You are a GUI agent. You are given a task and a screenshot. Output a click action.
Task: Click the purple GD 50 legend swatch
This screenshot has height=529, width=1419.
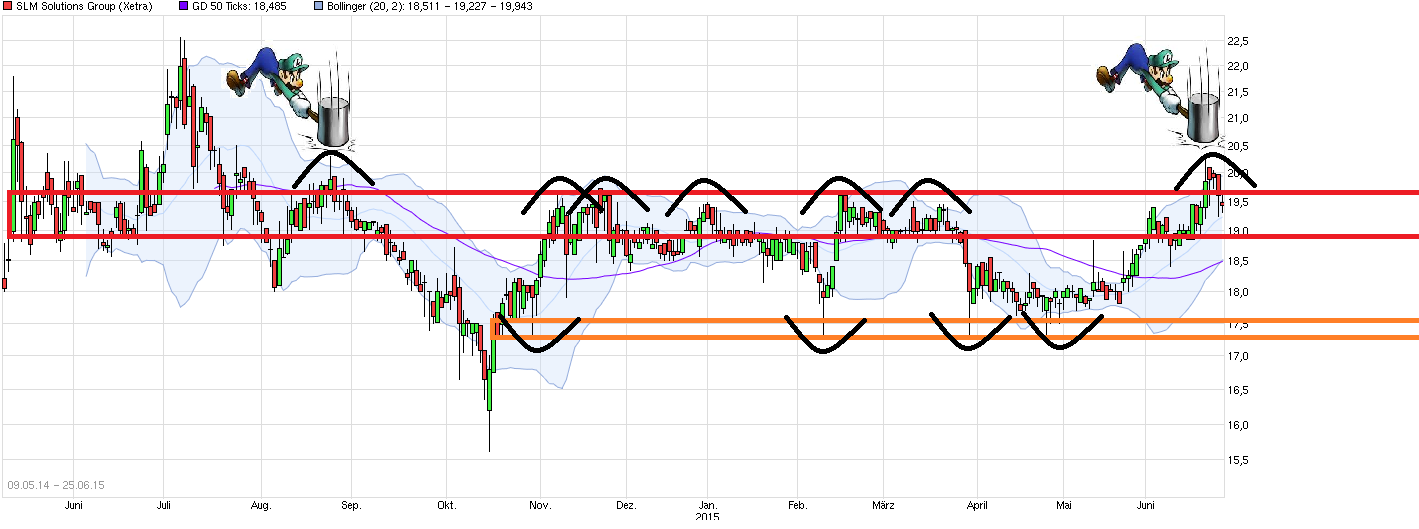[182, 6]
